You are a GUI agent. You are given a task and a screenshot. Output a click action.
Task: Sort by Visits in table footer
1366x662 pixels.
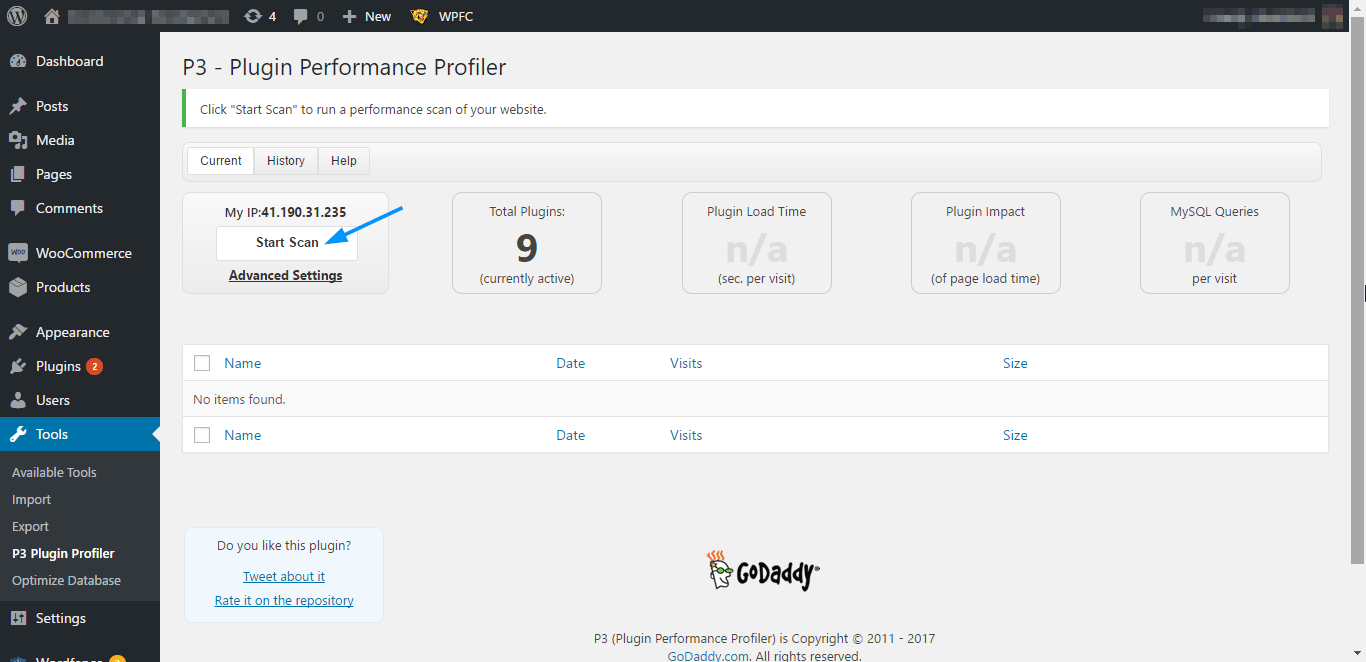(686, 435)
